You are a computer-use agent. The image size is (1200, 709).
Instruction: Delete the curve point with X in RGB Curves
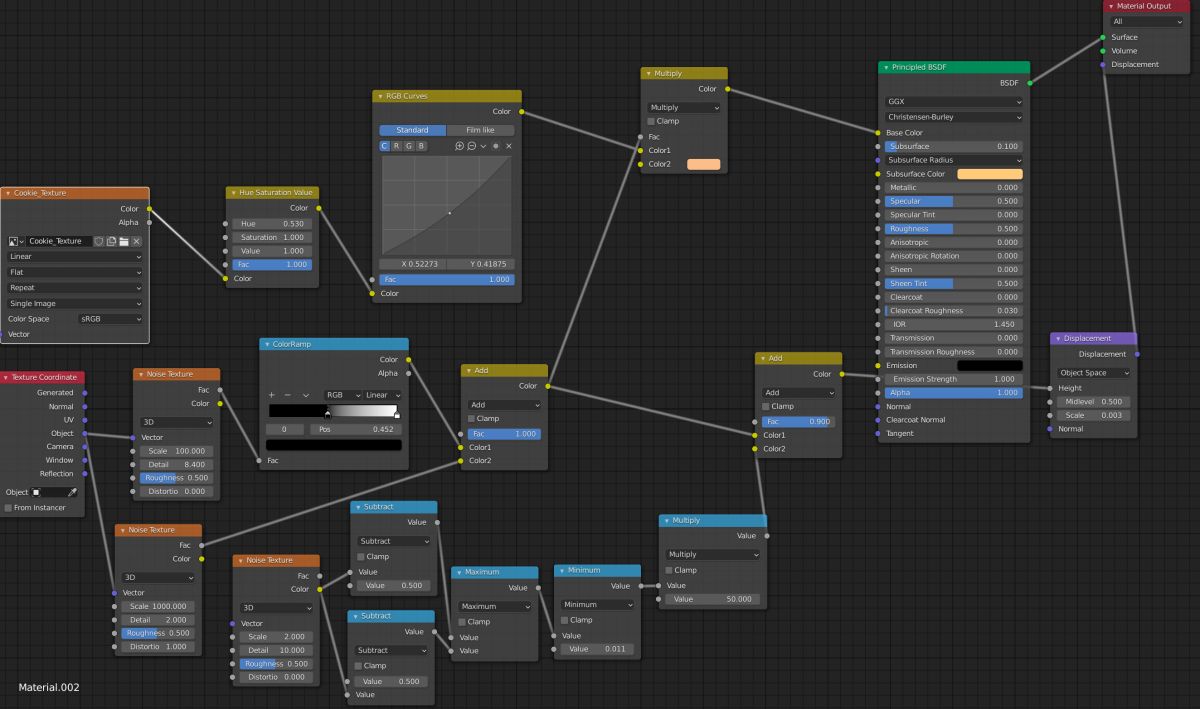pos(508,146)
